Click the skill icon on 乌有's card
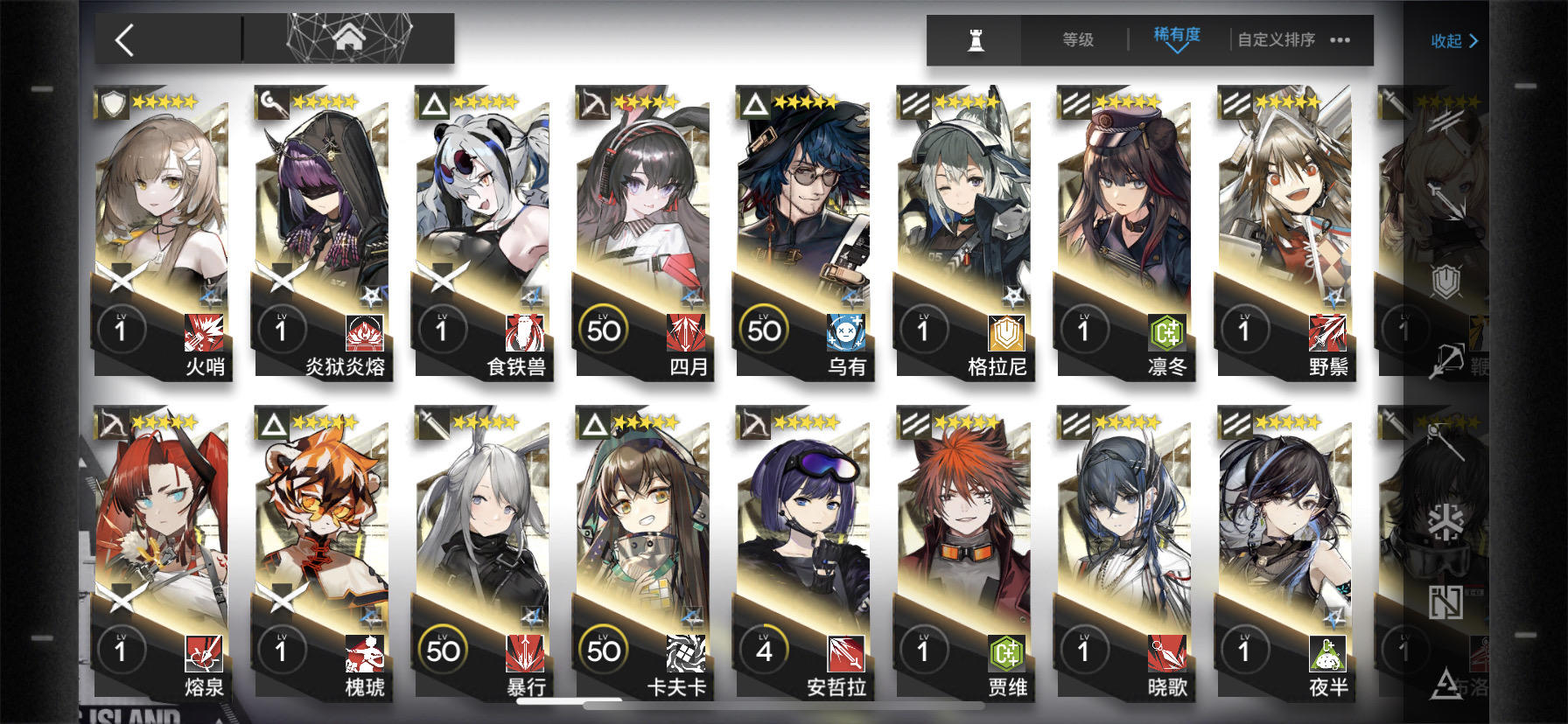This screenshot has height=724, width=1568. click(x=845, y=332)
